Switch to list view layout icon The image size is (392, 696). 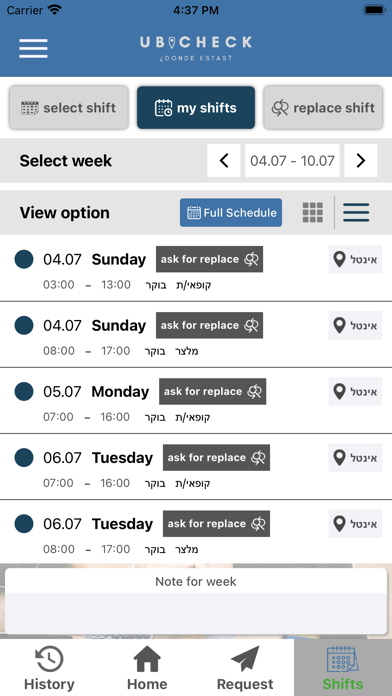(x=356, y=213)
